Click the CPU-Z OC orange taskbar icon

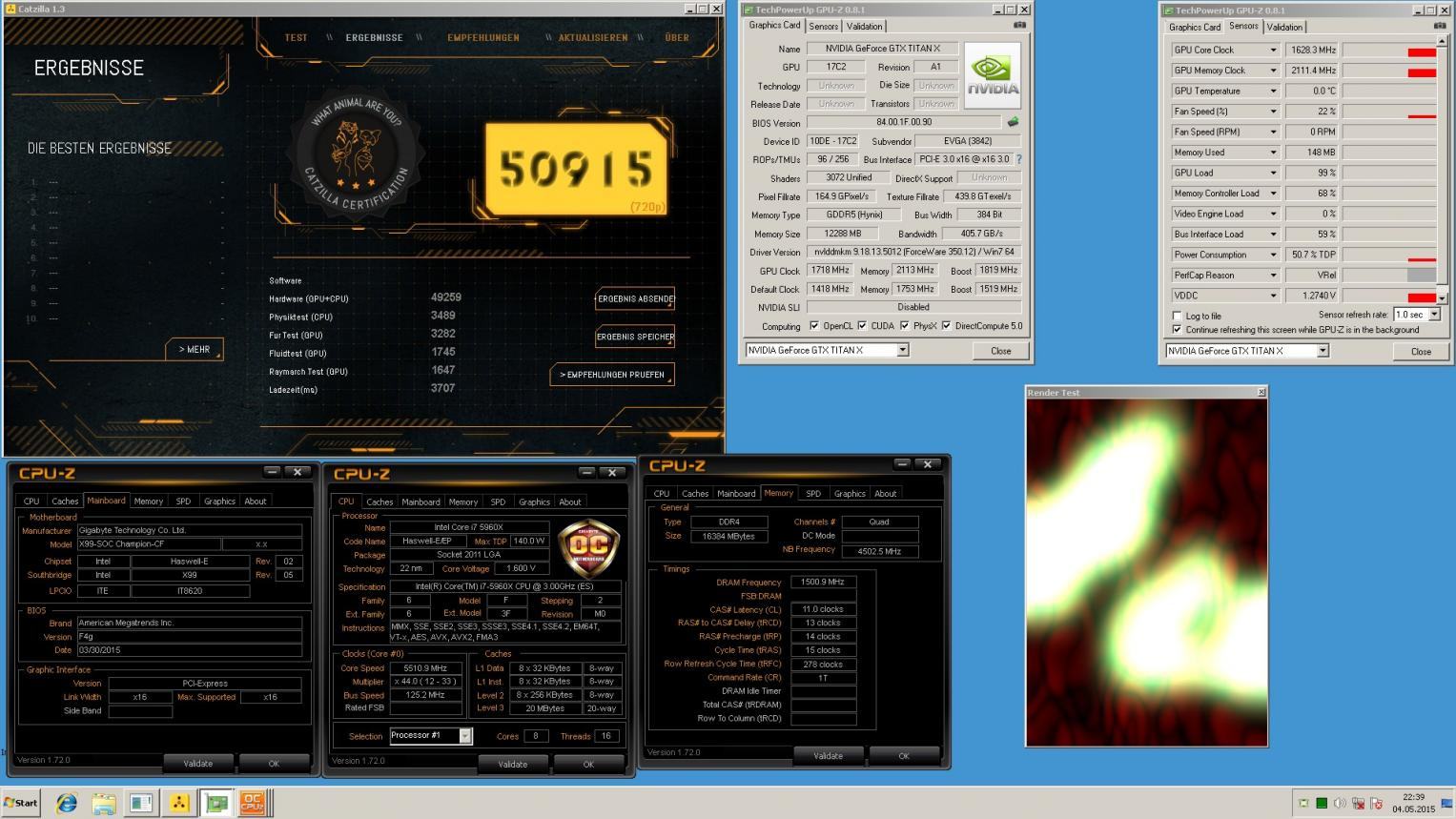[x=253, y=803]
